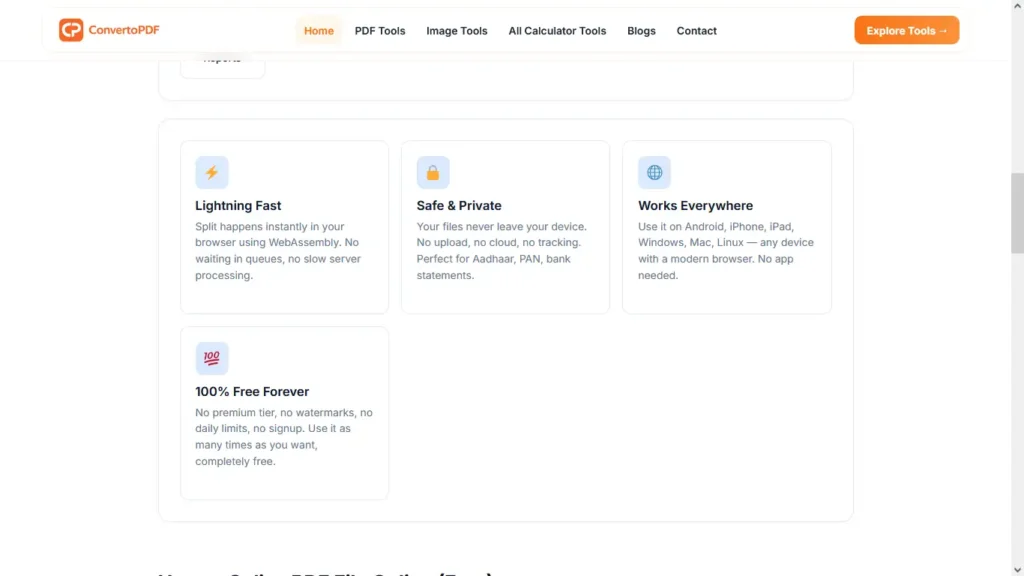The image size is (1024, 576).
Task: Click the scrollbar up arrow
Action: click(x=1017, y=5)
